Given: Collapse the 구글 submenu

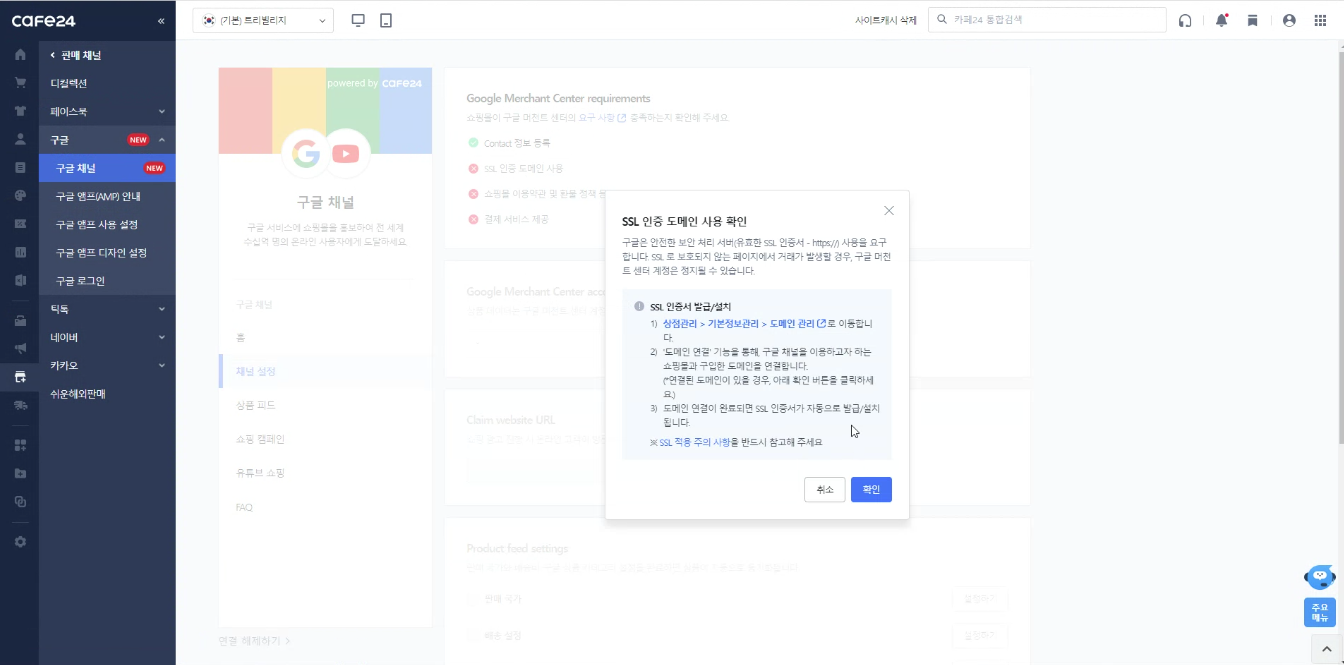Looking at the screenshot, I should pyautogui.click(x=162, y=139).
